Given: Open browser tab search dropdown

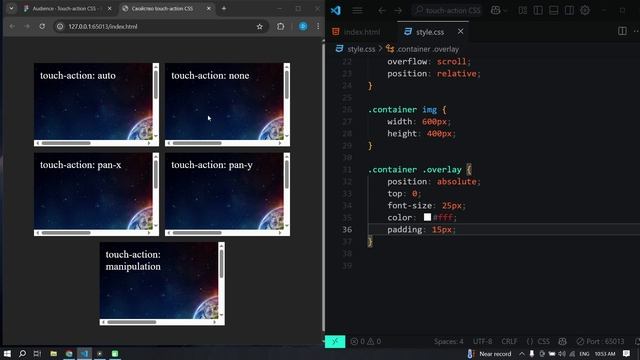Looking at the screenshot, I should tap(11, 9).
